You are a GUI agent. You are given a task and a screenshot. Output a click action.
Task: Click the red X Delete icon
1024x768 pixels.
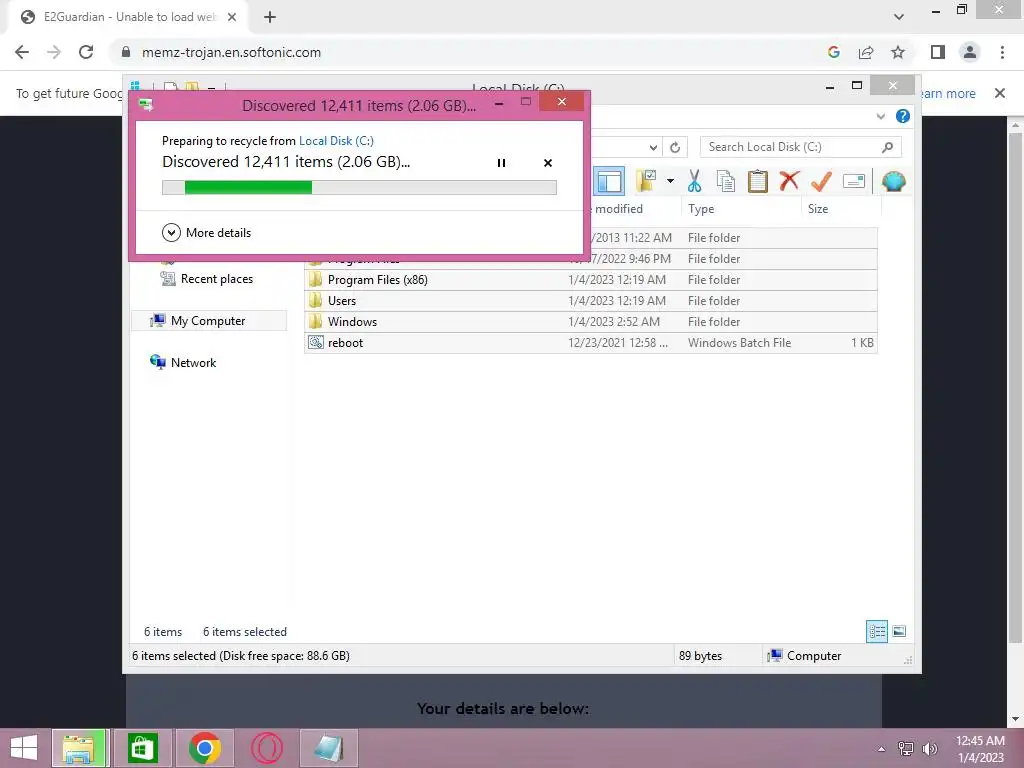789,180
